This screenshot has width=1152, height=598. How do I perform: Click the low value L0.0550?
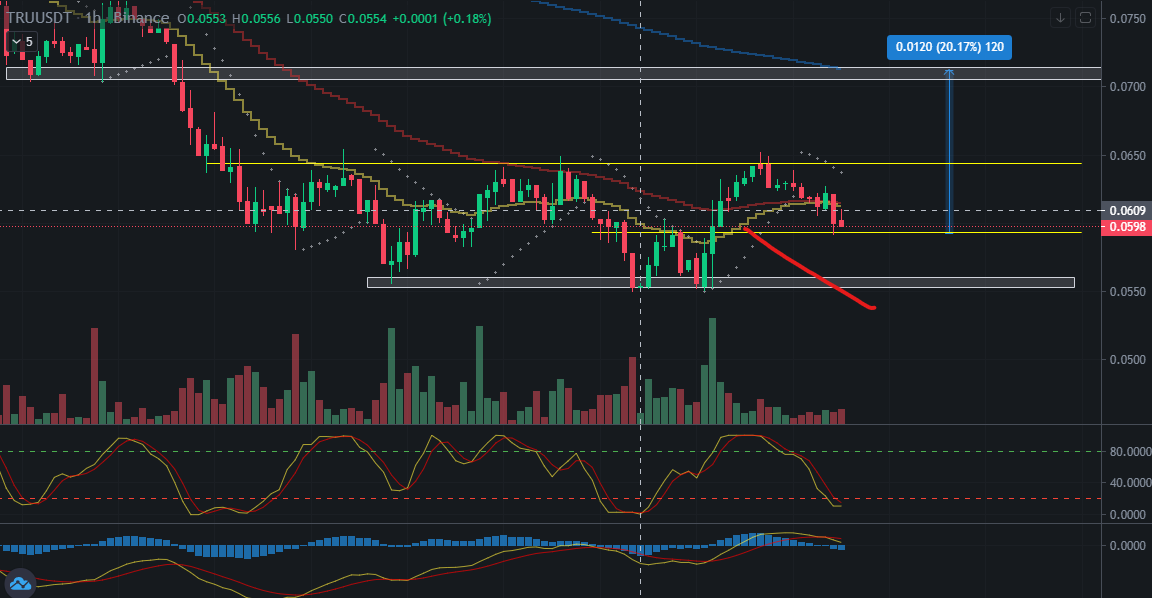pyautogui.click(x=309, y=18)
